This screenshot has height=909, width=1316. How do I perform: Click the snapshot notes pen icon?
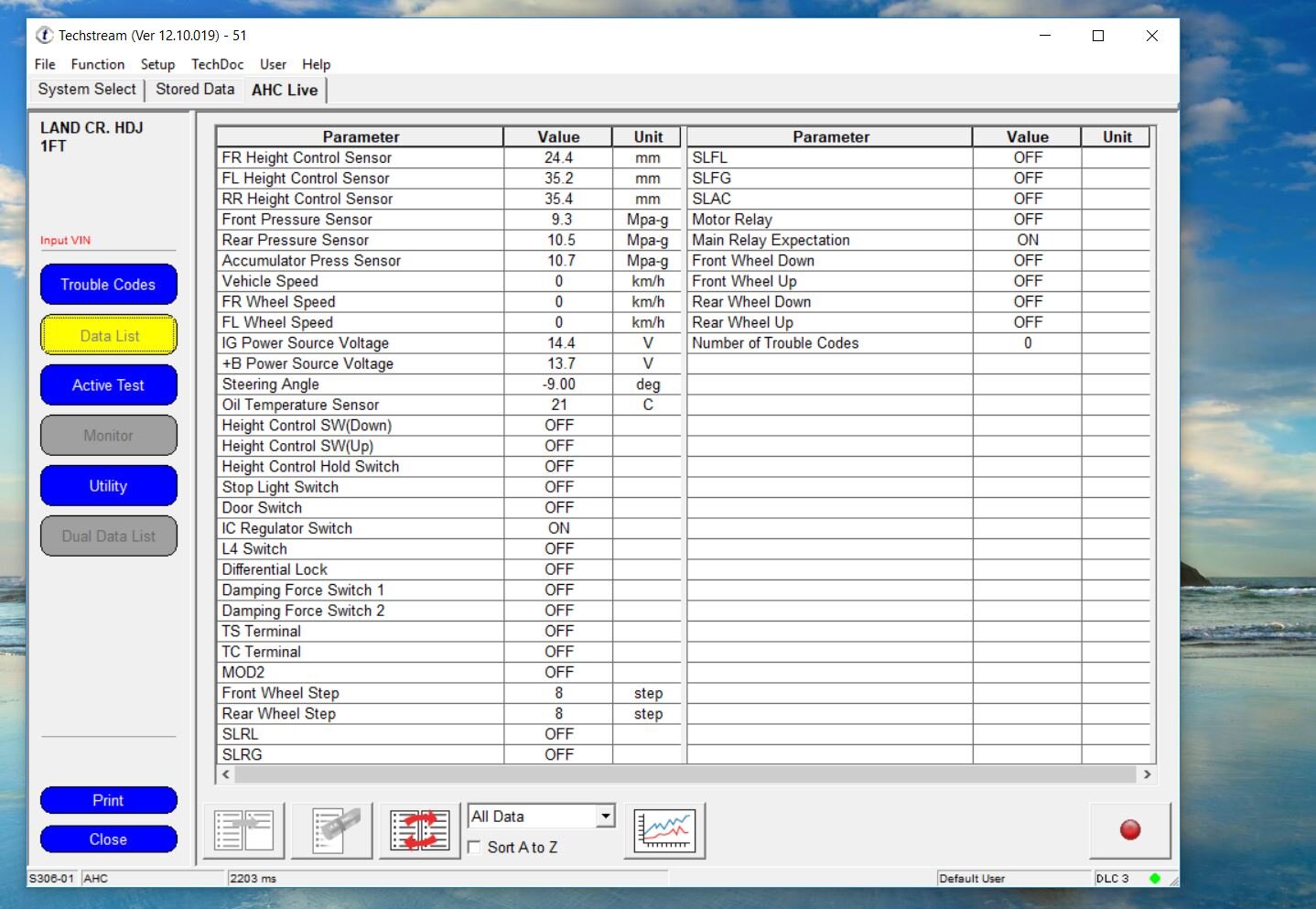[x=332, y=830]
